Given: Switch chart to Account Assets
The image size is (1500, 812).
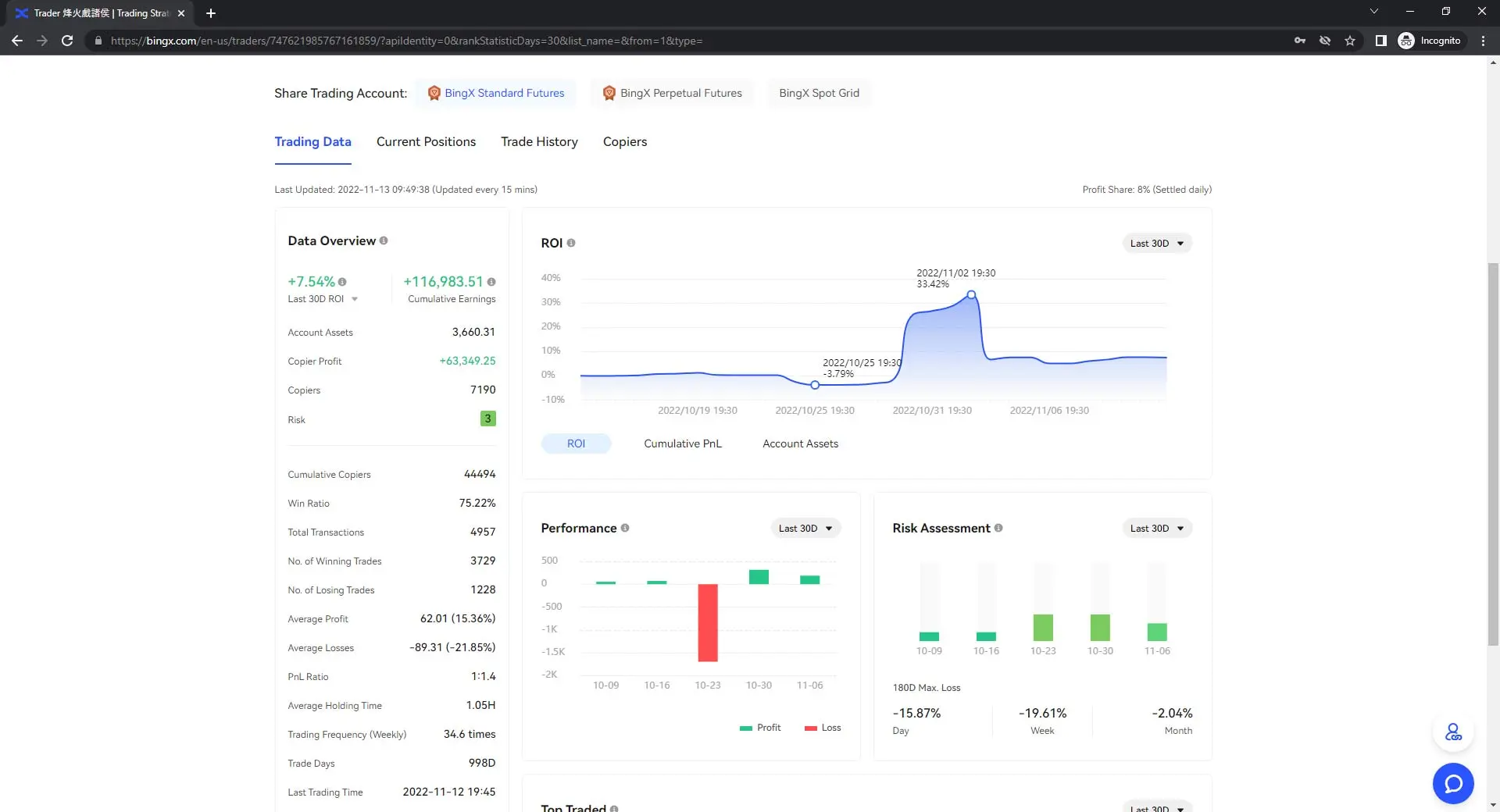Looking at the screenshot, I should tap(800, 443).
